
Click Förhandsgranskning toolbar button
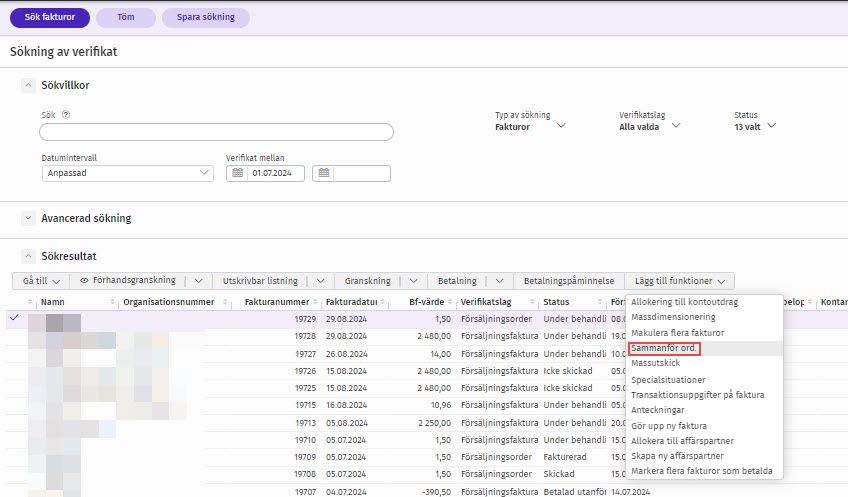coord(128,281)
